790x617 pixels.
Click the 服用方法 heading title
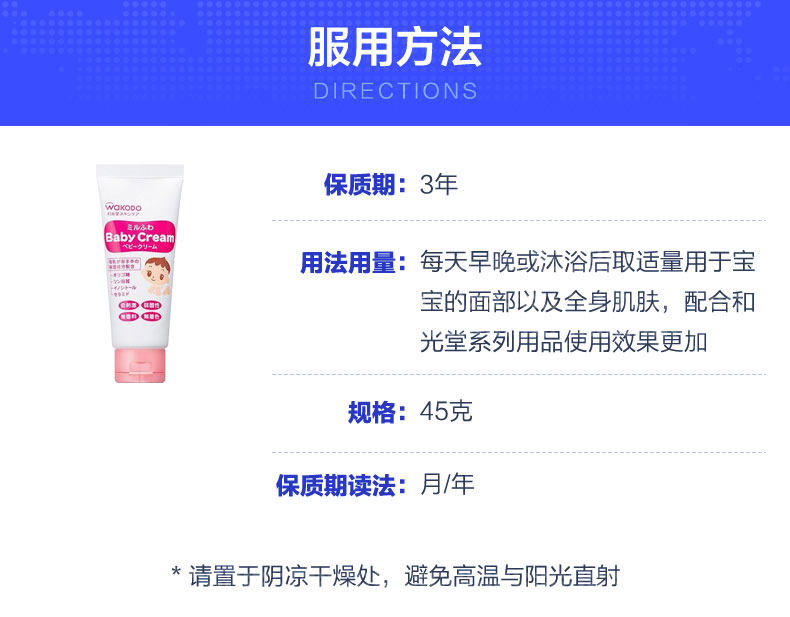395,47
